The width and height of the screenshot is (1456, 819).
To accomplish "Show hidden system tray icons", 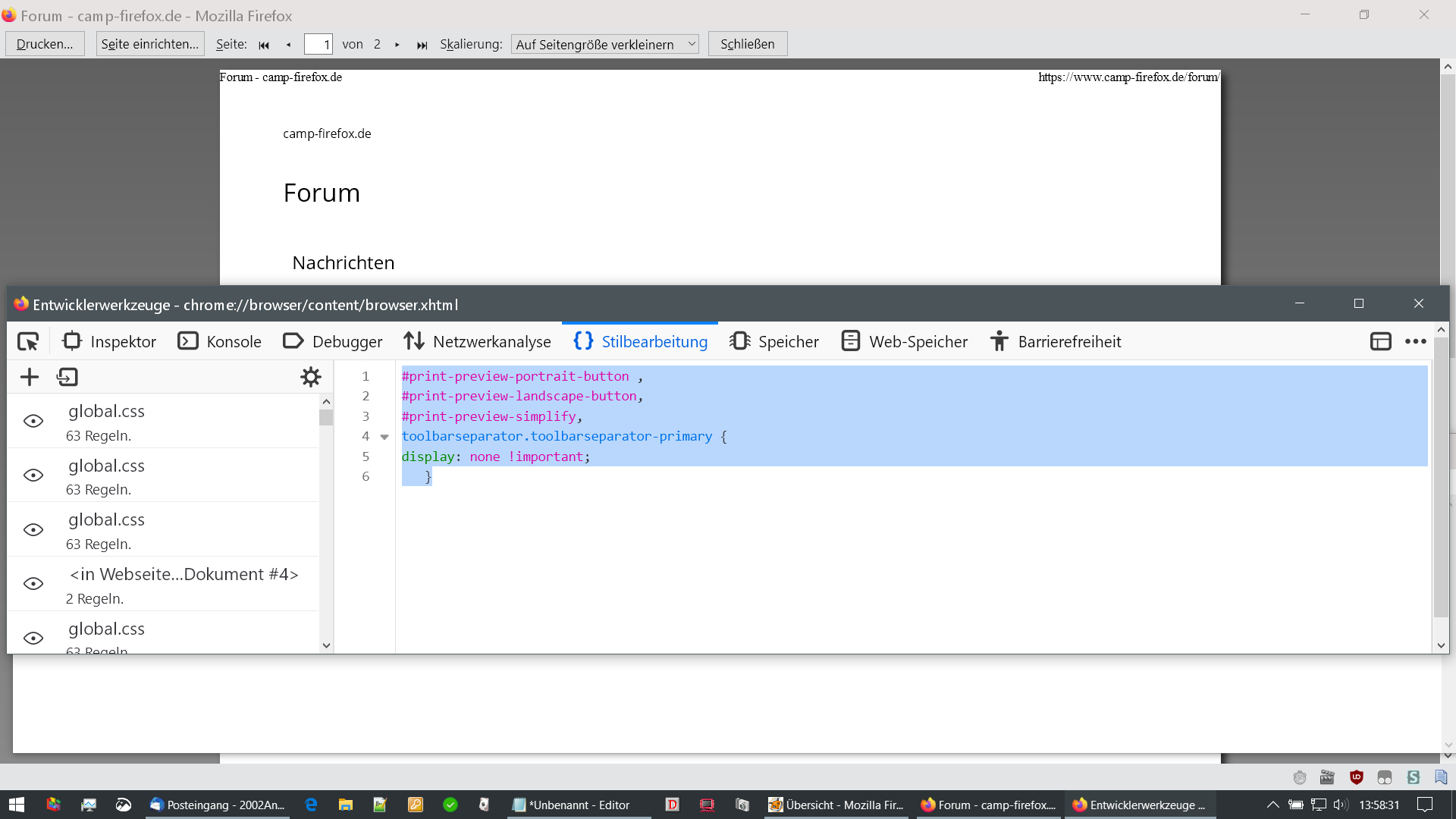I will pyautogui.click(x=1272, y=805).
